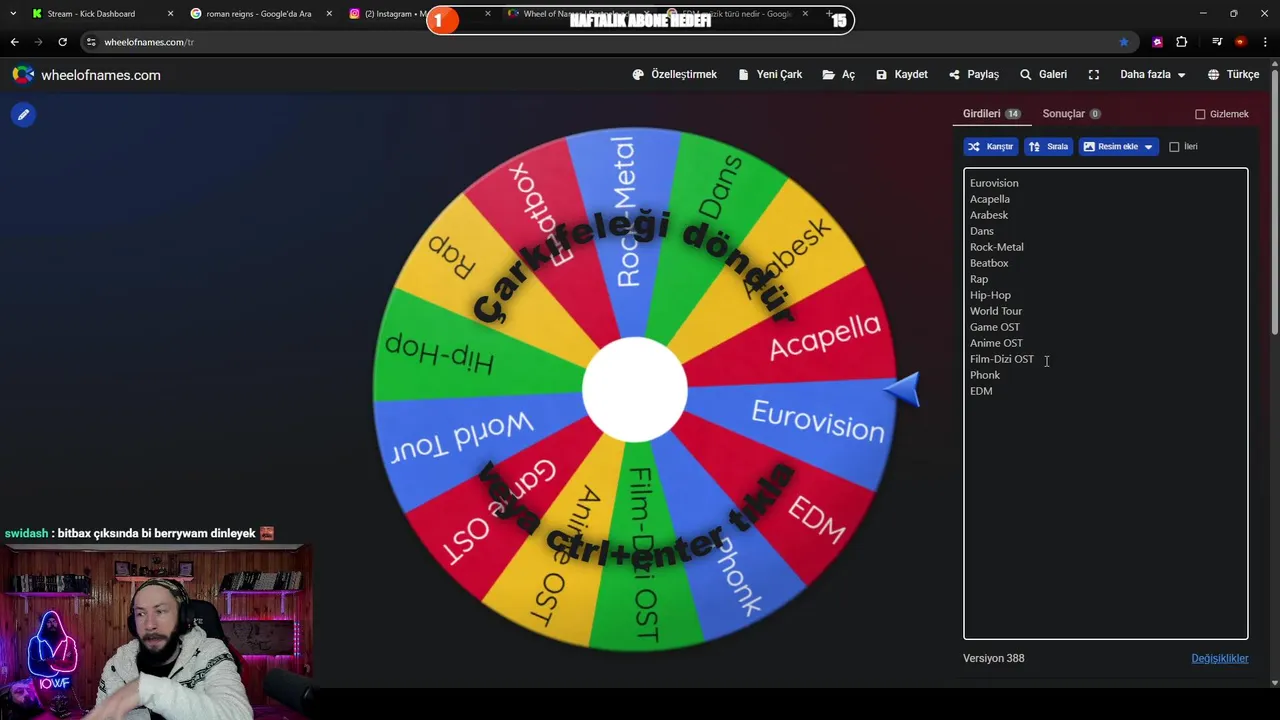1280x720 pixels.
Task: Click the Phonk entry in the list
Action: pyautogui.click(x=984, y=375)
